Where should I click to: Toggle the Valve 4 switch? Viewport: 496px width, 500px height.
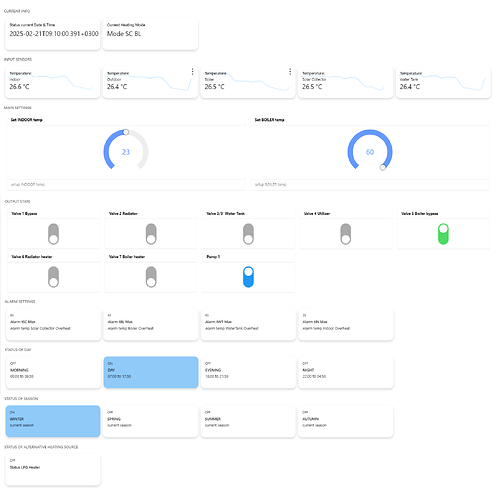[x=346, y=234]
